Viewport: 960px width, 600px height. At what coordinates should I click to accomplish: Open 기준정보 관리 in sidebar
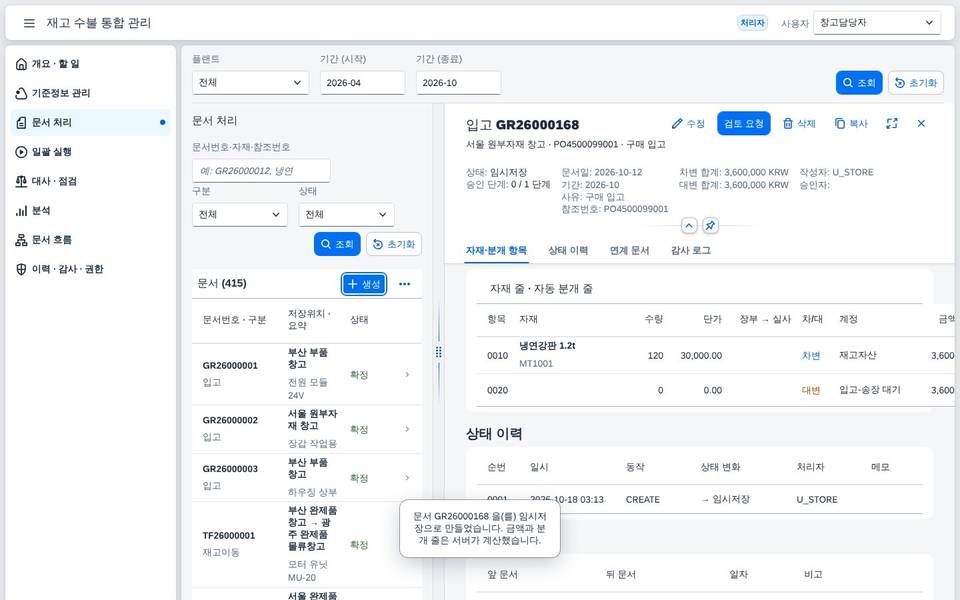coord(91,93)
